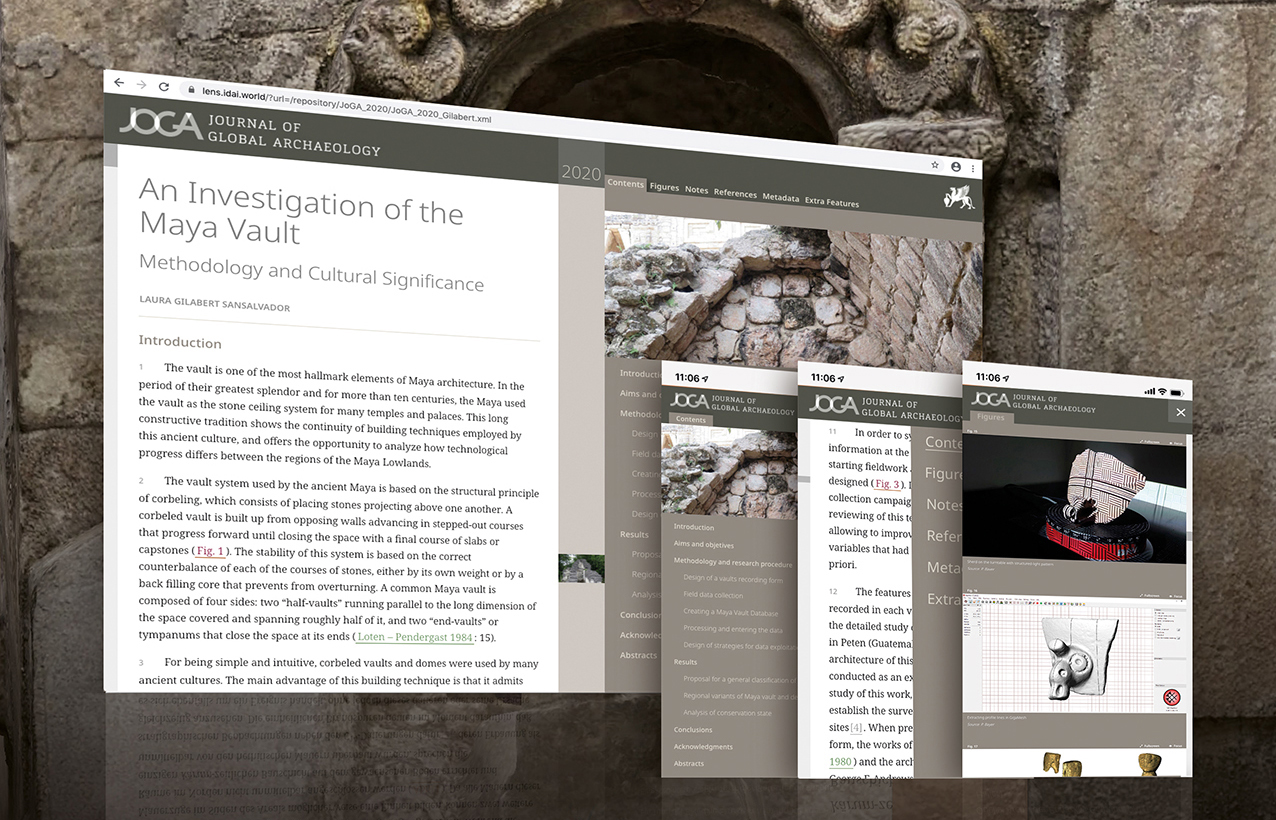Tap Field data collection on left phone
Image resolution: width=1276 pixels, height=820 pixels.
click(x=714, y=596)
